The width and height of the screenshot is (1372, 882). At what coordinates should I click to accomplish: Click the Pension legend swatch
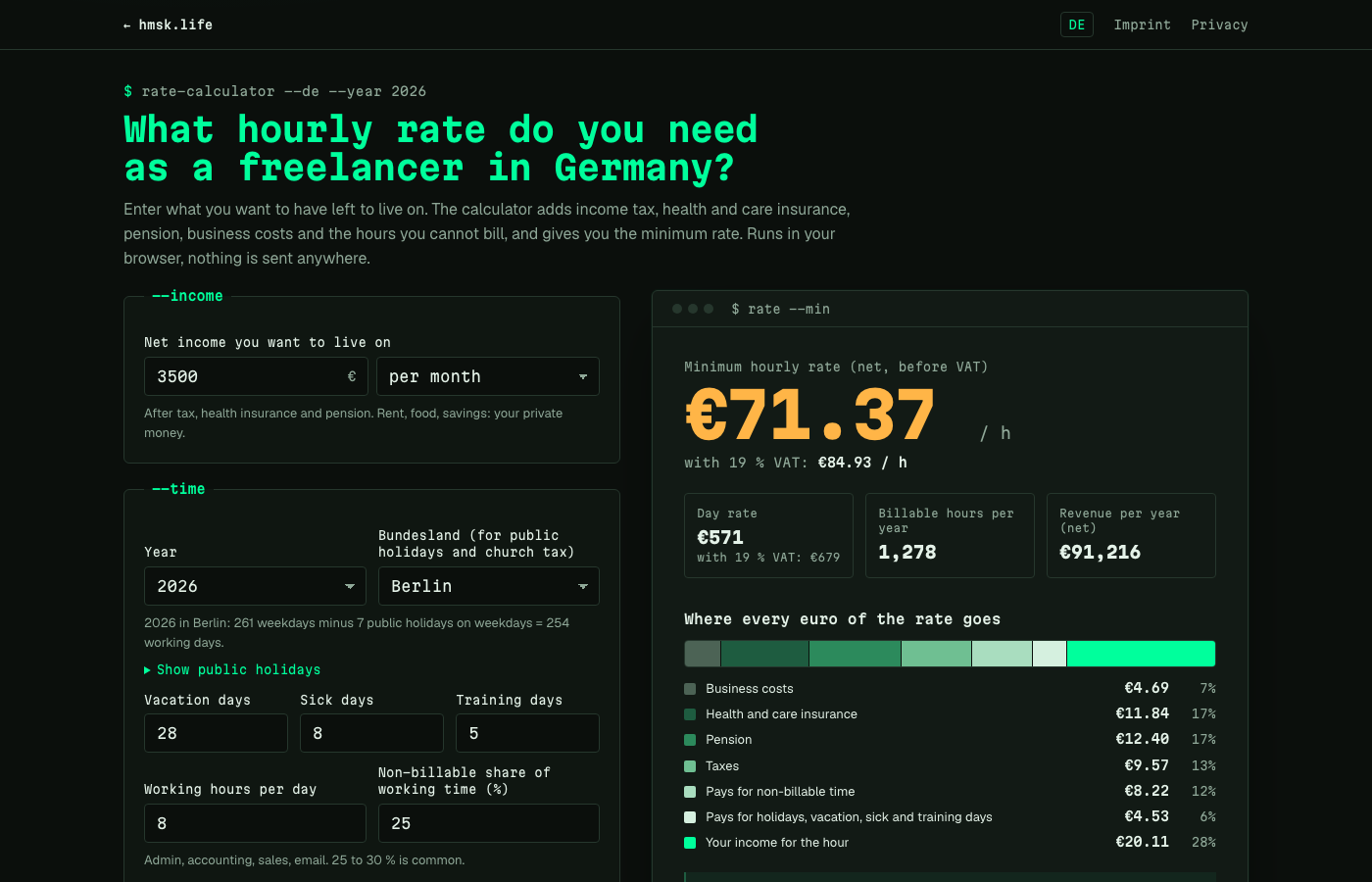point(690,740)
